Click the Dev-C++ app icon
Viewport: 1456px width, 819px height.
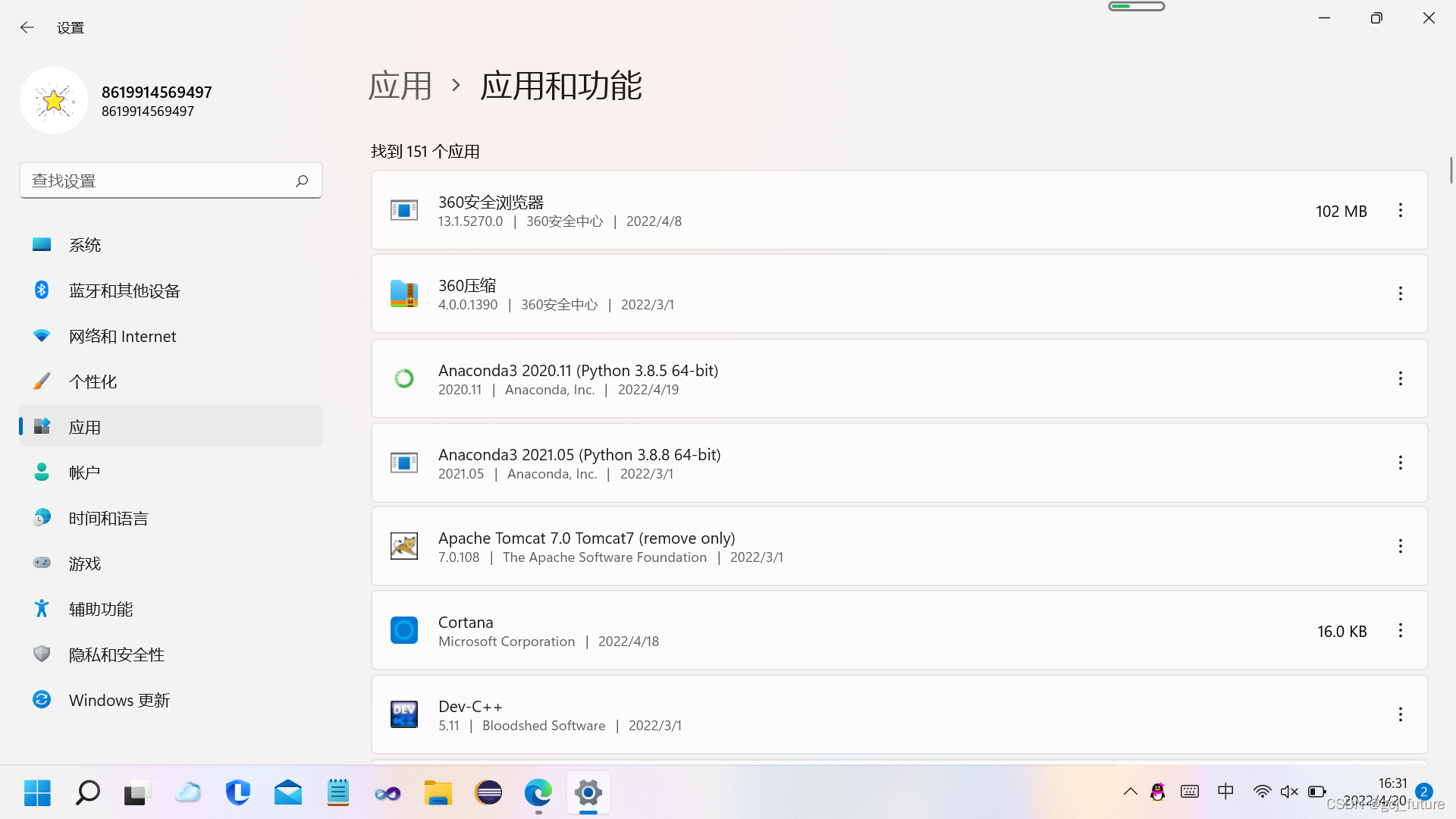point(404,714)
